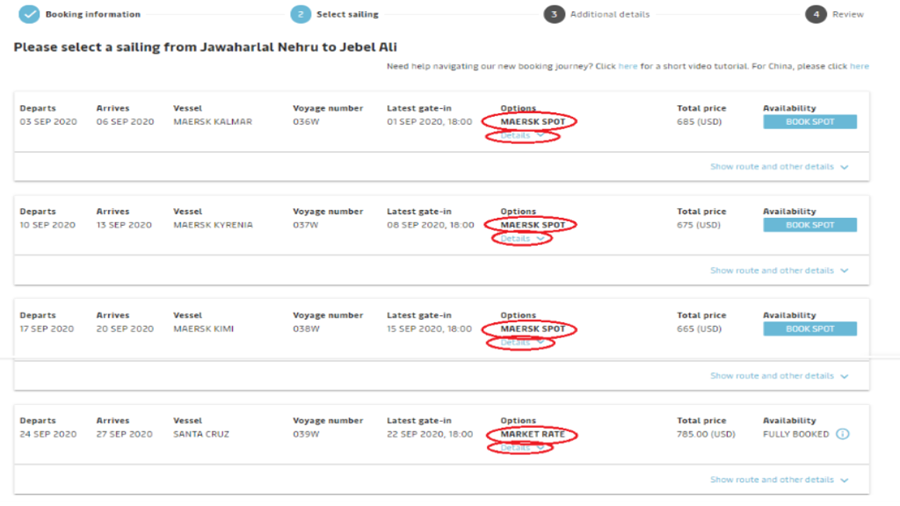Image resolution: width=900 pixels, height=506 pixels.
Task: Click arrival date 13 SEP 2020
Action: 124,225
